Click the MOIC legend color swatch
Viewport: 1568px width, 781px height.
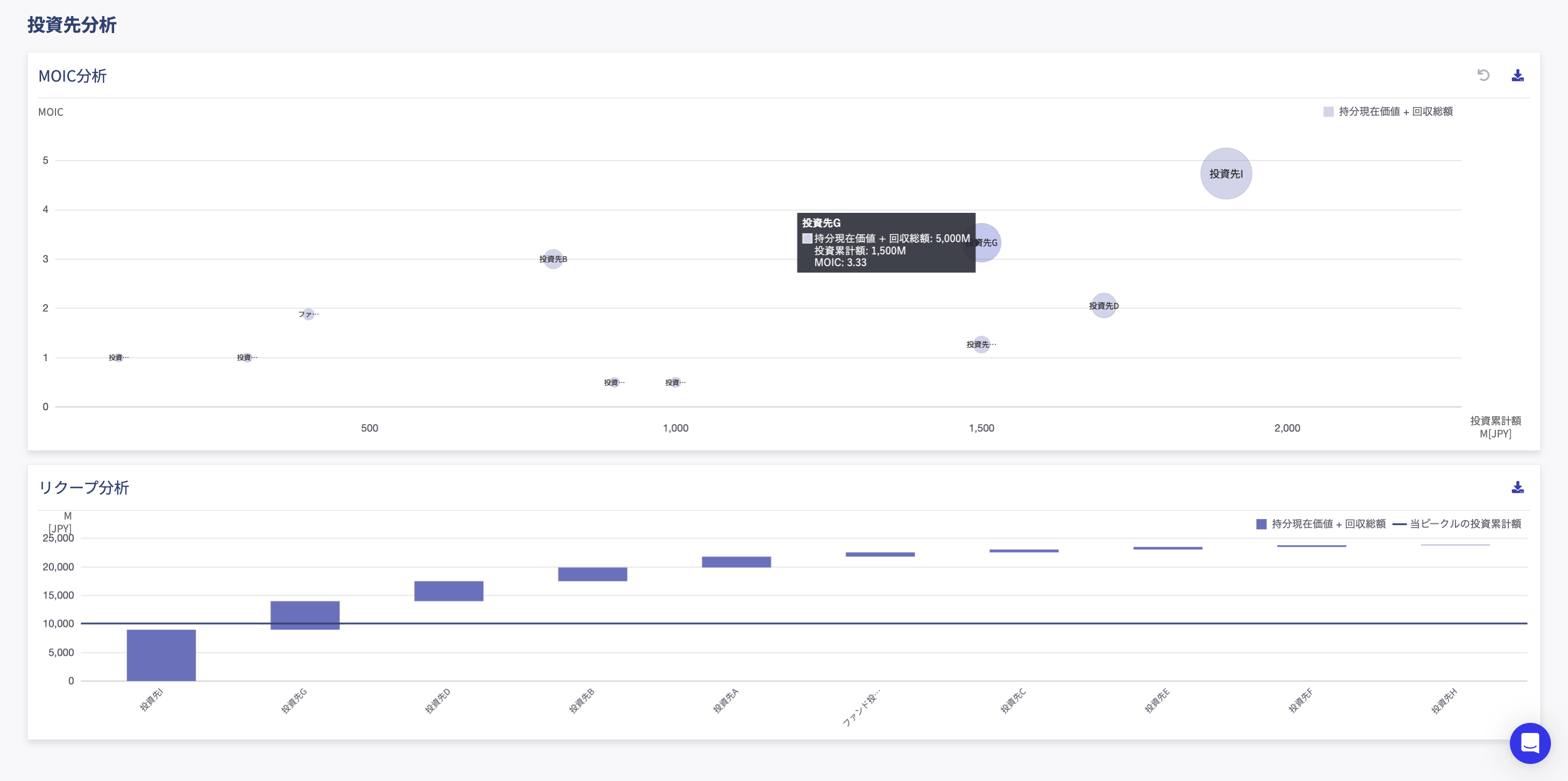point(1329,111)
